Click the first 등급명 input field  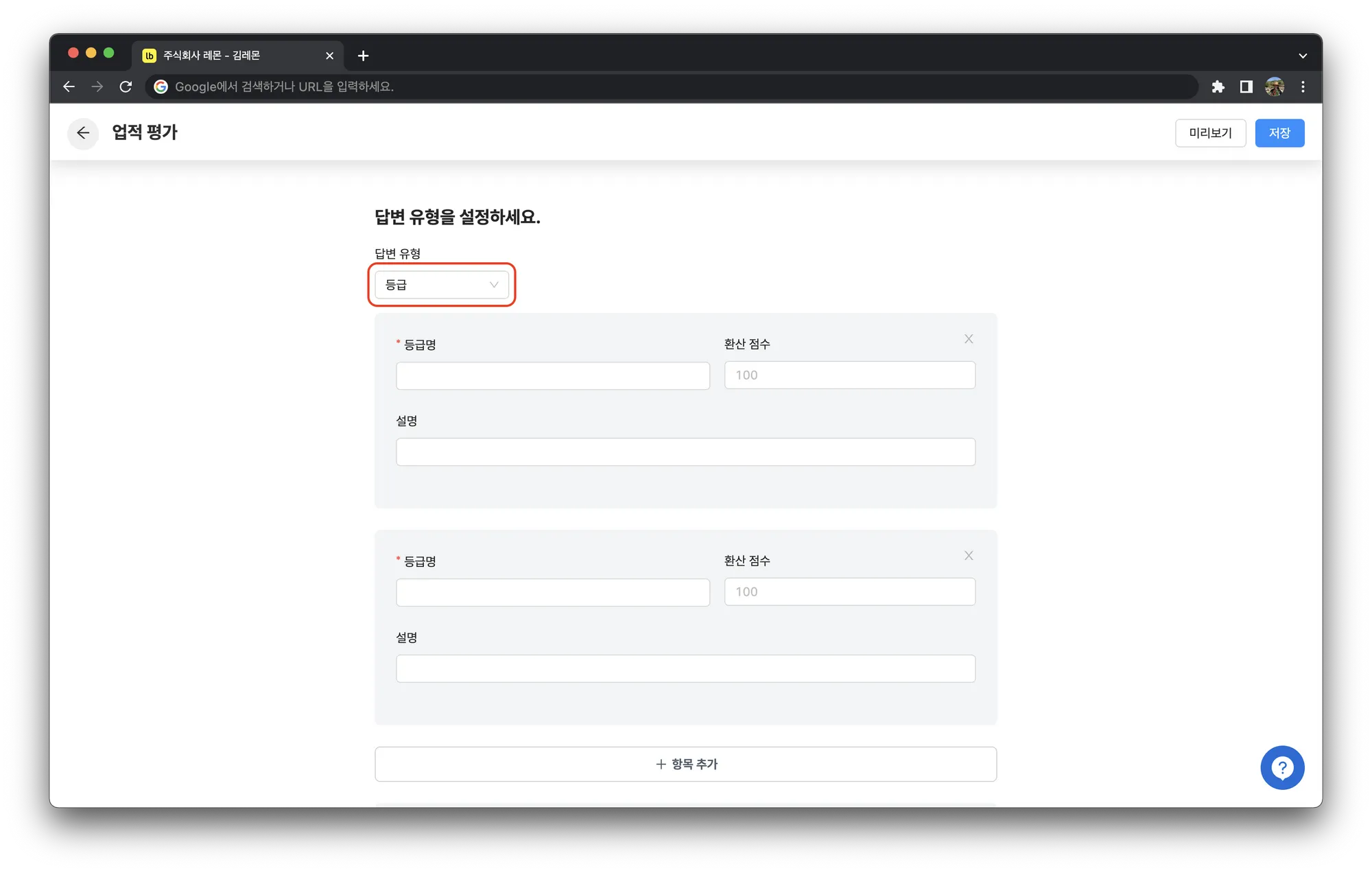pyautogui.click(x=553, y=376)
